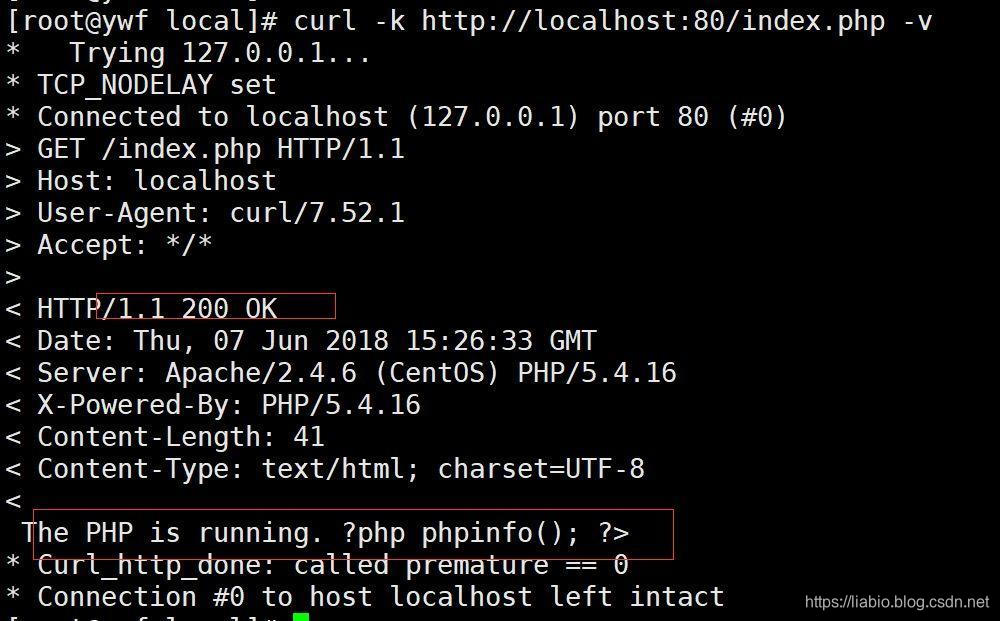Click the HTTP/1.1 200 OK status line
The height and width of the screenshot is (621, 1000).
[157, 309]
